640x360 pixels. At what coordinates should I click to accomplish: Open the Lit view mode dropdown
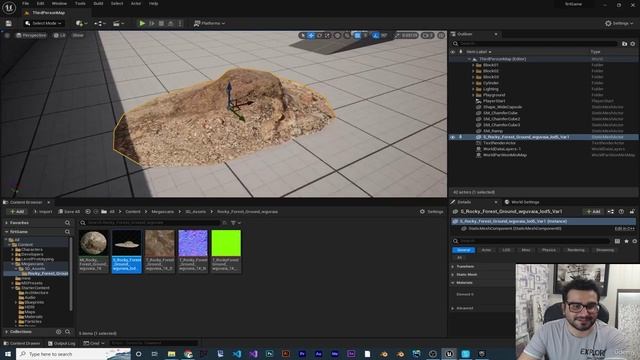click(x=60, y=36)
